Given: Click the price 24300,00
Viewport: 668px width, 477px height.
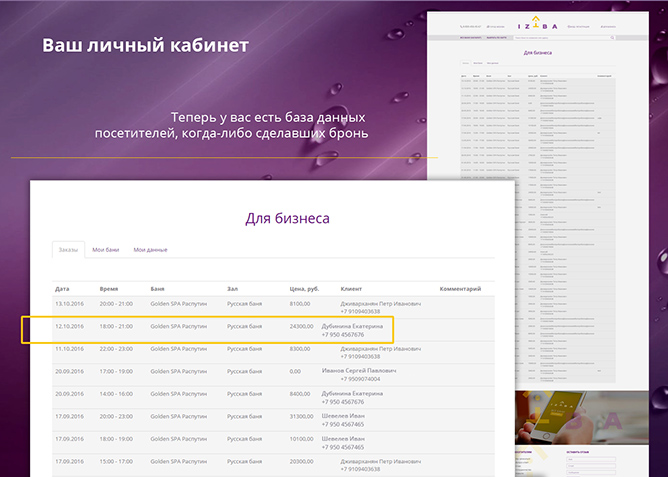Looking at the screenshot, I should tap(302, 326).
